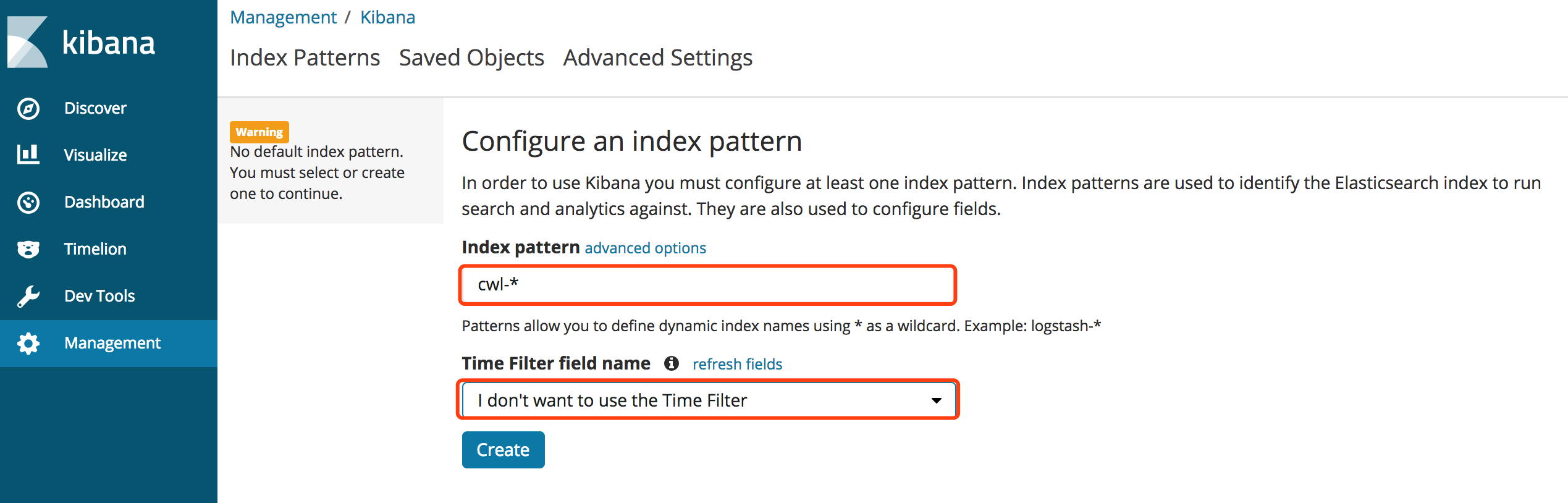1568x503 pixels.
Task: Focus the Index pattern text field
Action: (x=707, y=285)
